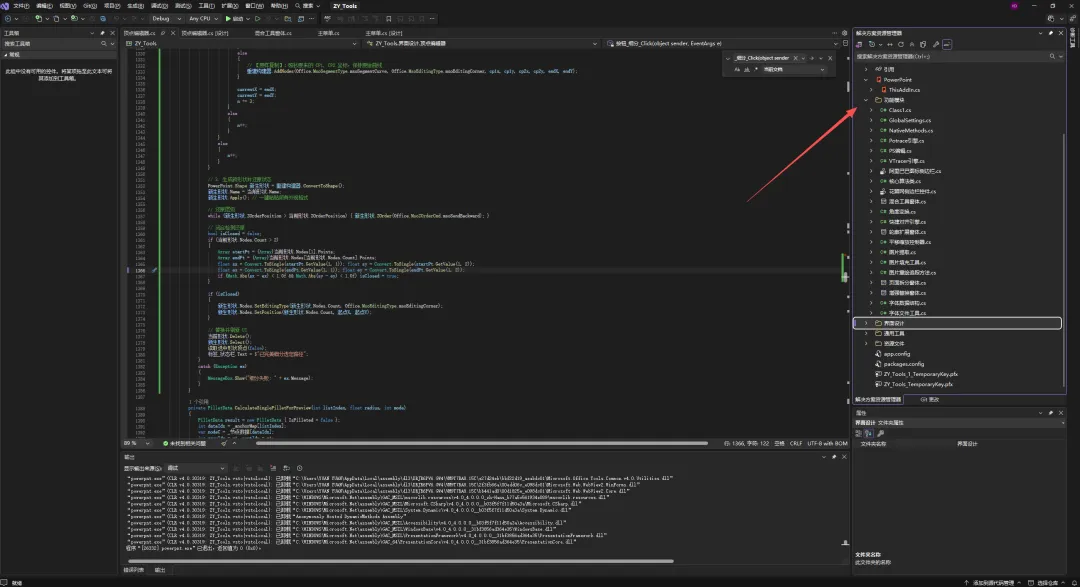This screenshot has width=1080, height=587.
Task: Click find next arrow in find box
Action: [x=811, y=58]
